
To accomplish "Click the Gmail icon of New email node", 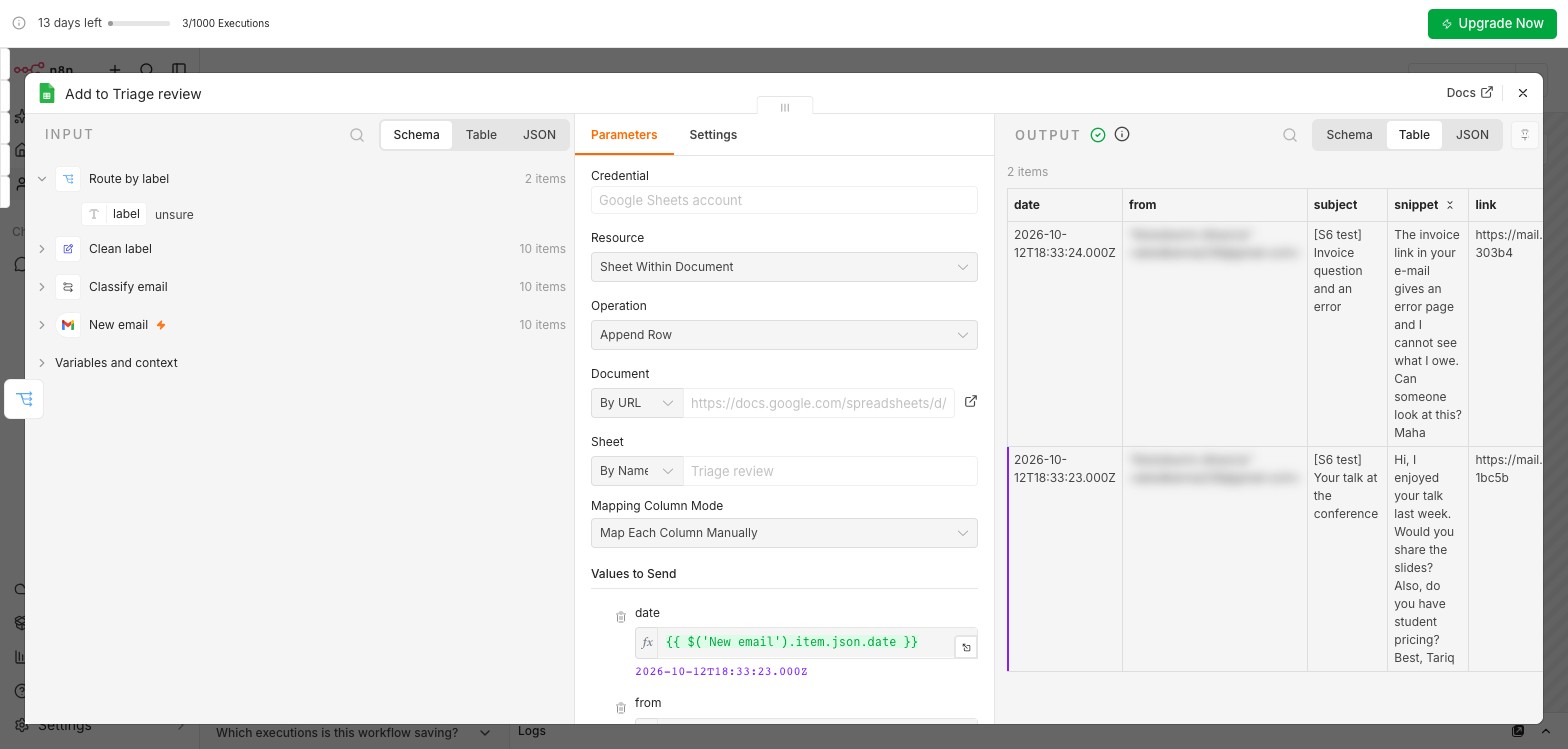I will tap(68, 325).
